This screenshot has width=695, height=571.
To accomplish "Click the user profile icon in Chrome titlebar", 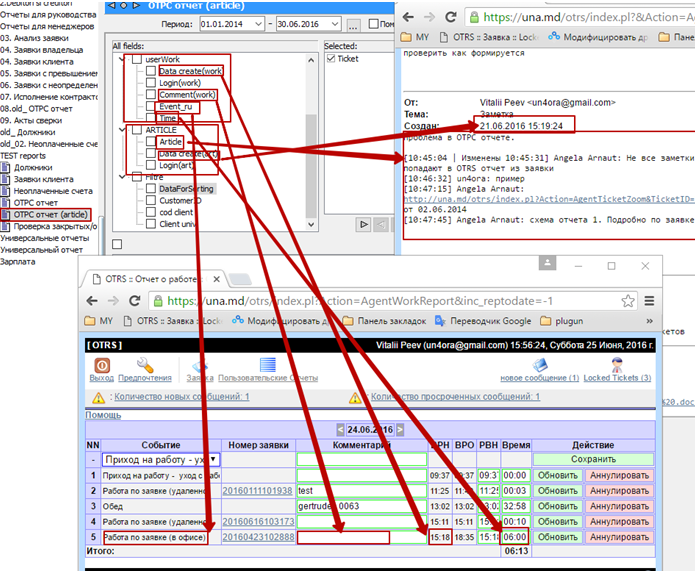I will pyautogui.click(x=547, y=262).
